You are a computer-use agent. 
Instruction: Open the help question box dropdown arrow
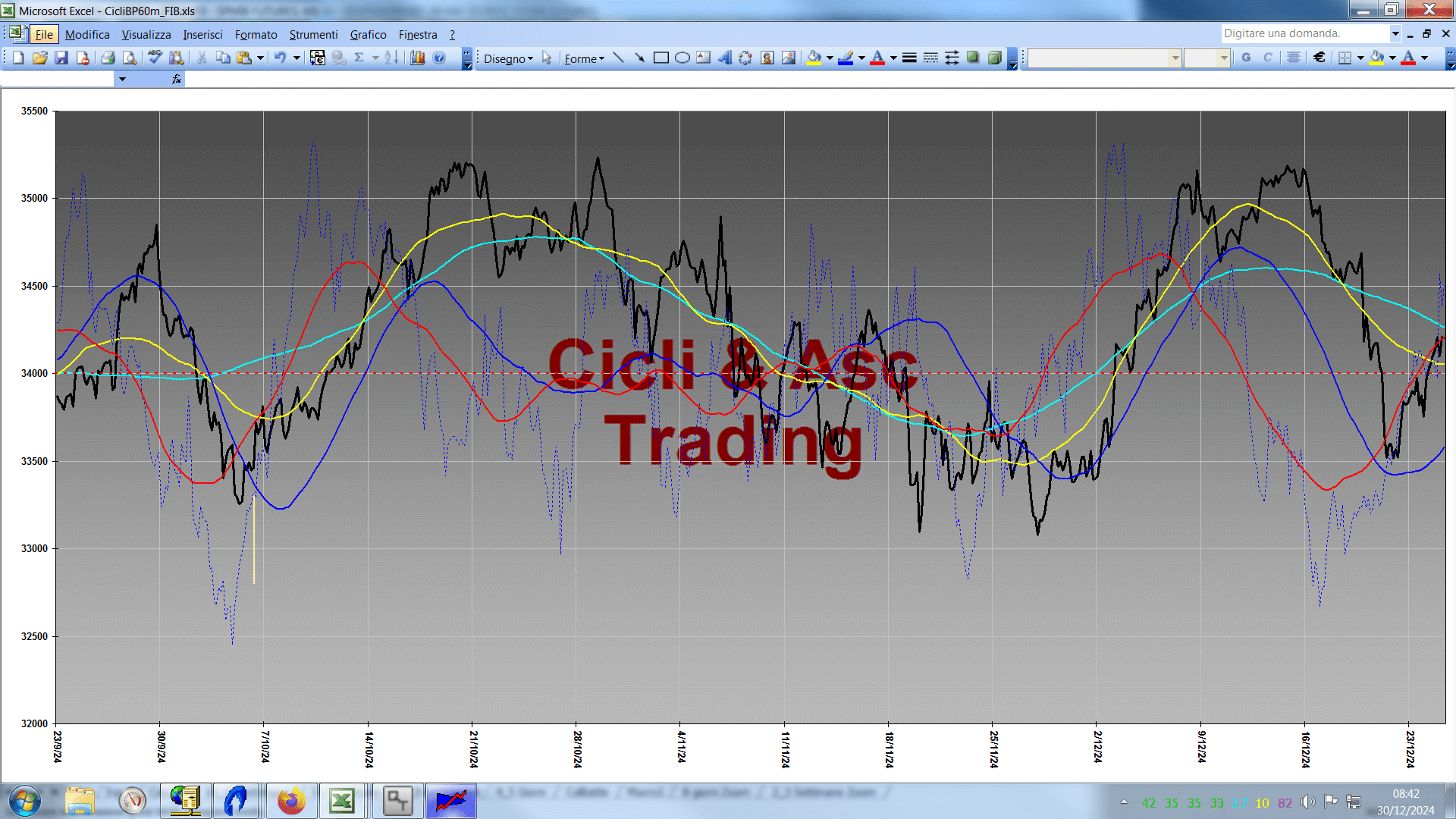[1395, 33]
